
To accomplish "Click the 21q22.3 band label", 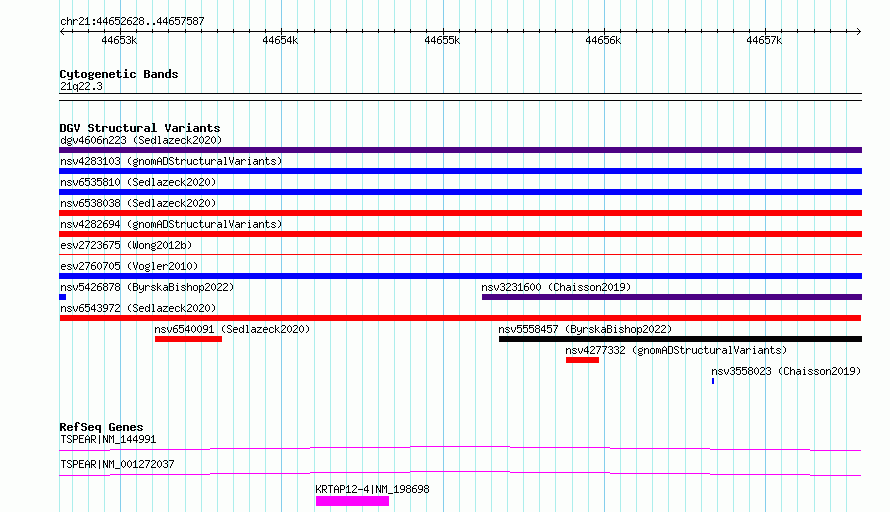I will coord(81,86).
